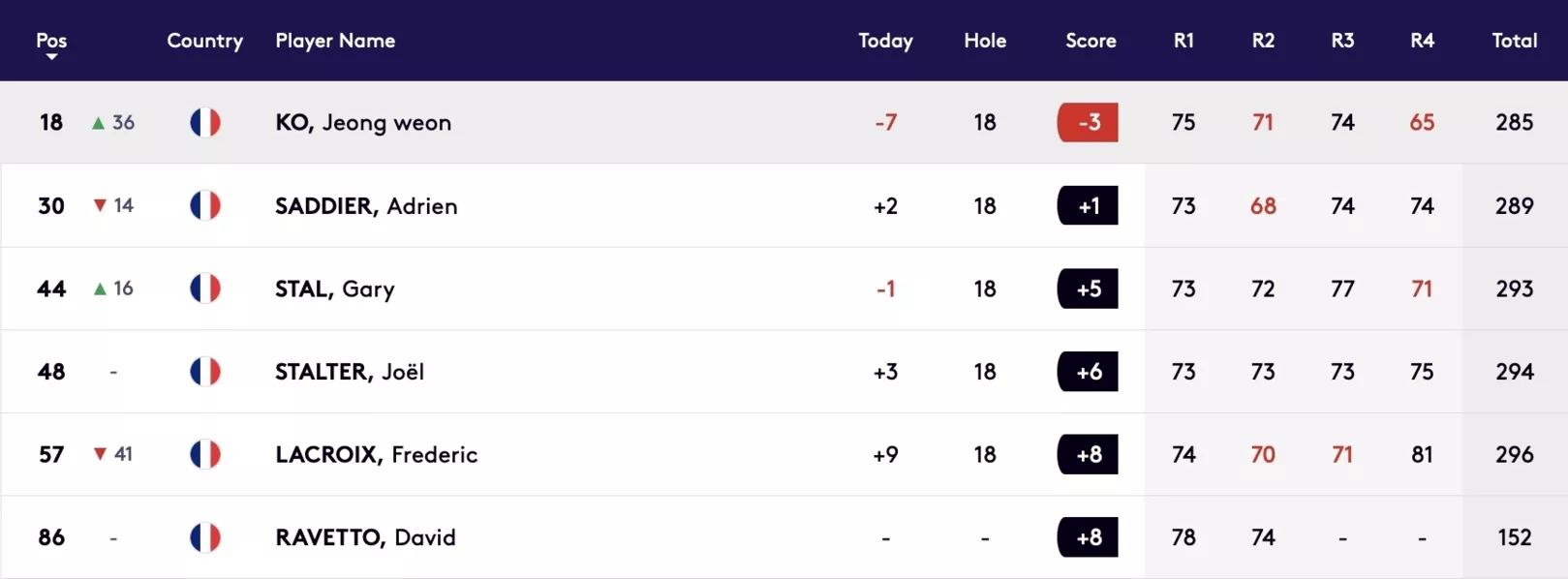Image resolution: width=1568 pixels, height=579 pixels.
Task: Click the French flag in STAL, Gary row
Action: [205, 289]
